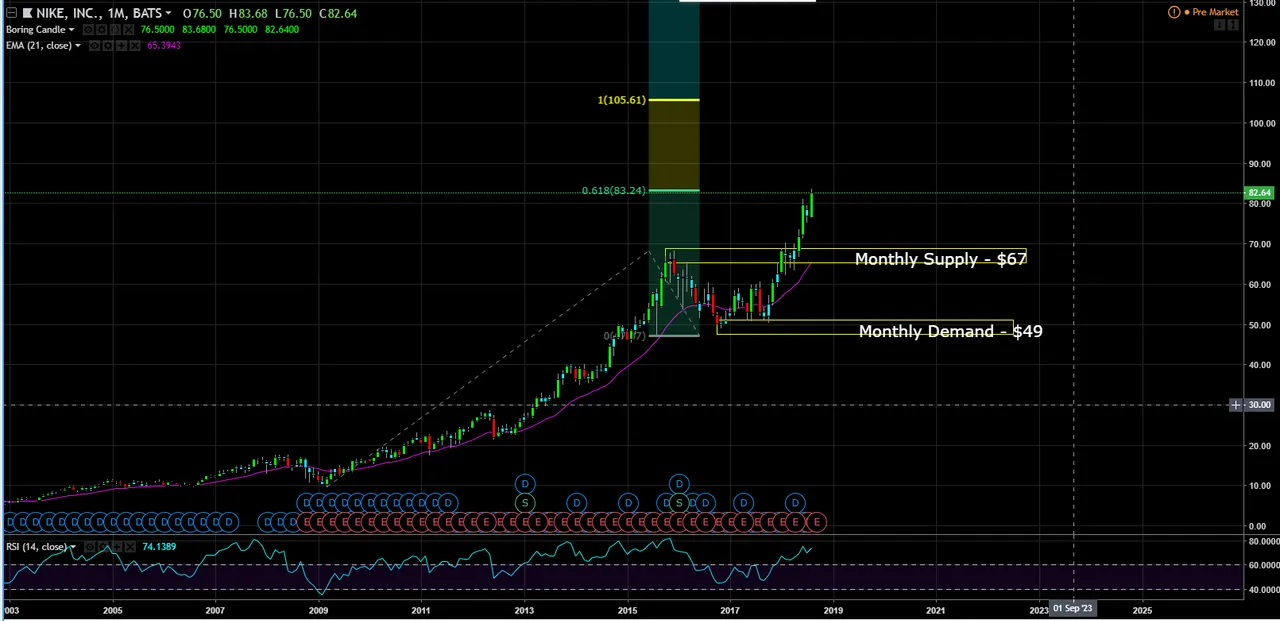This screenshot has width=1280, height=621.
Task: Click the orange data warning icon
Action: click(1174, 12)
